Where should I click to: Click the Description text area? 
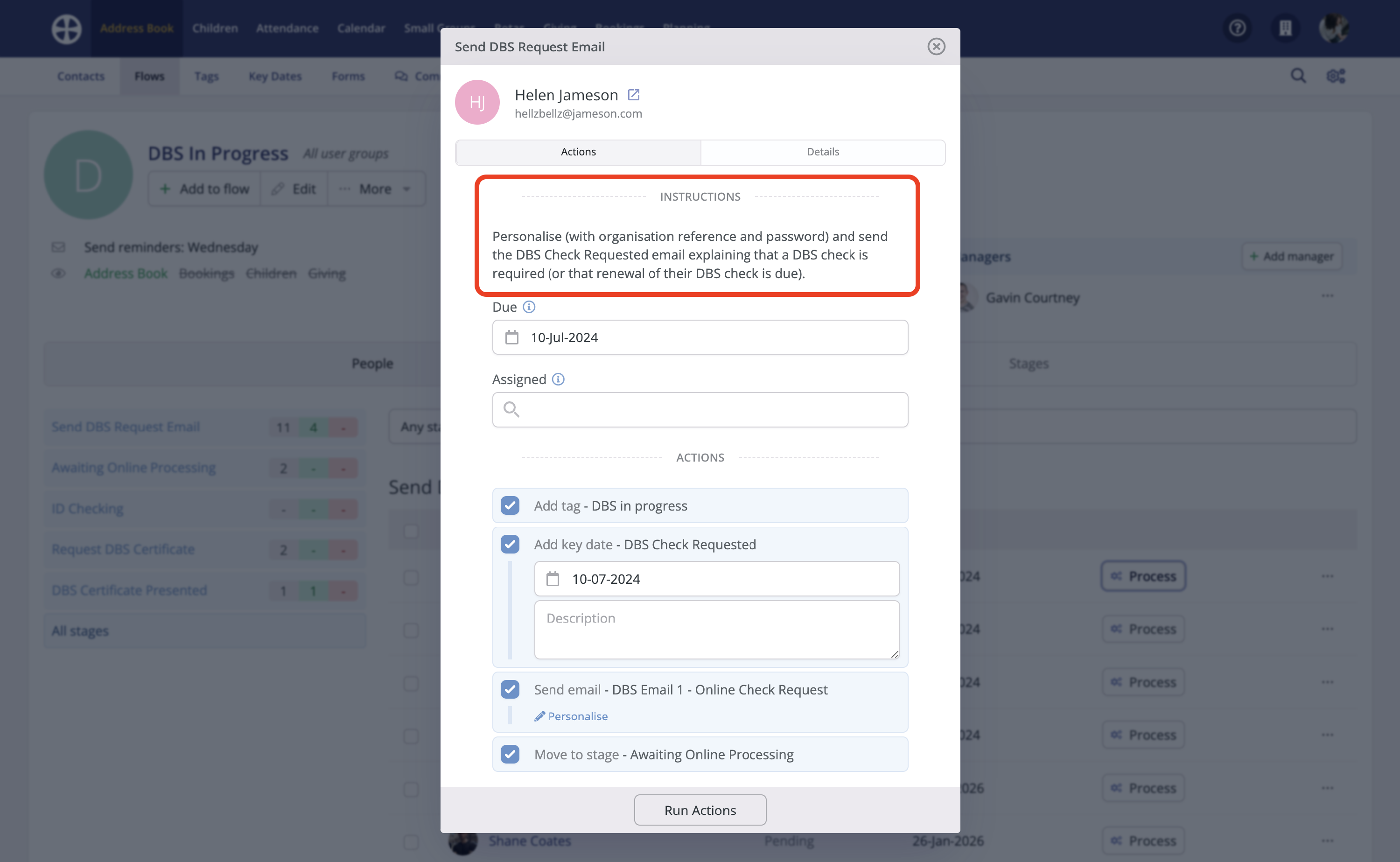click(716, 630)
